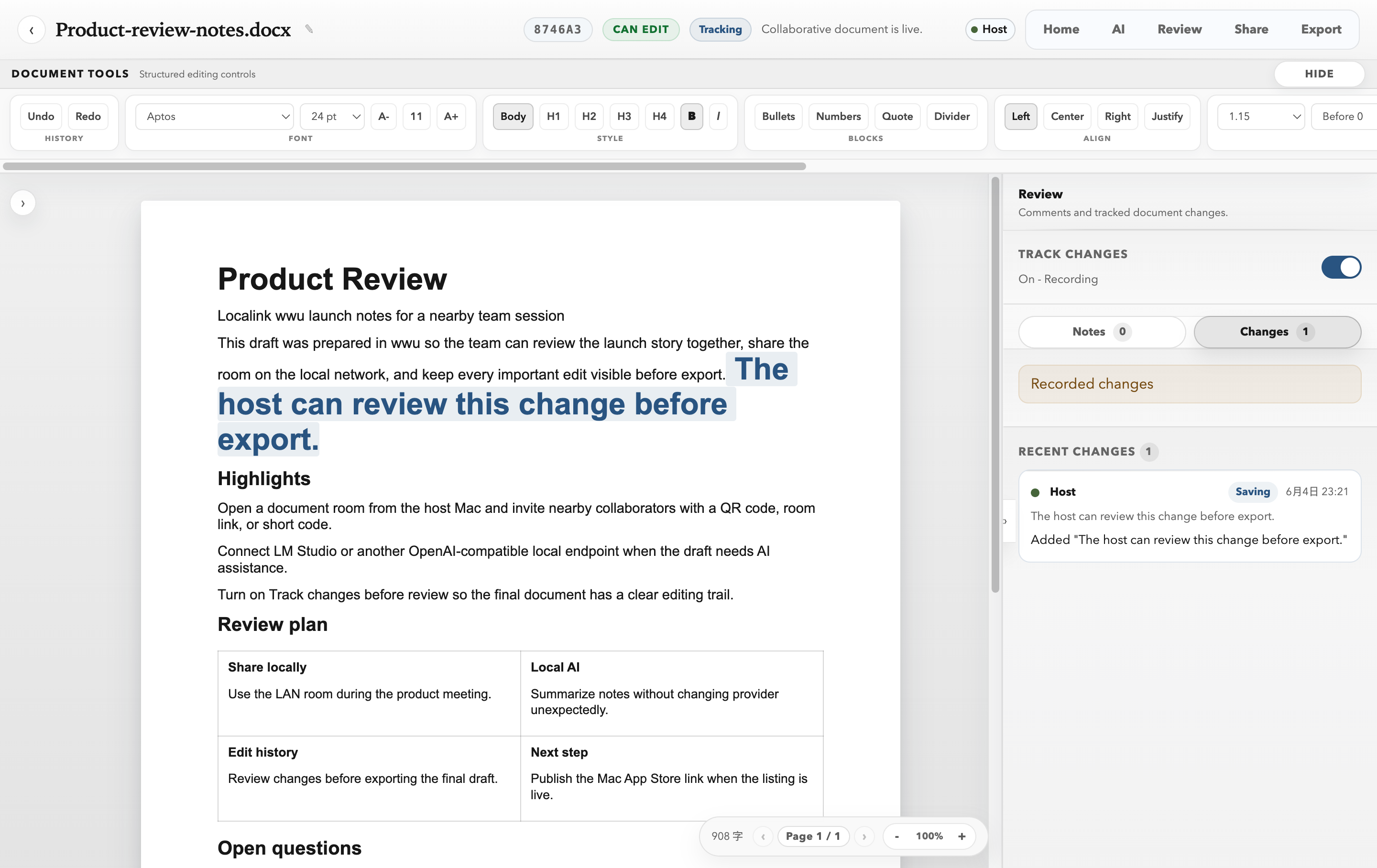Justify the text
The width and height of the screenshot is (1377, 868).
point(1167,116)
